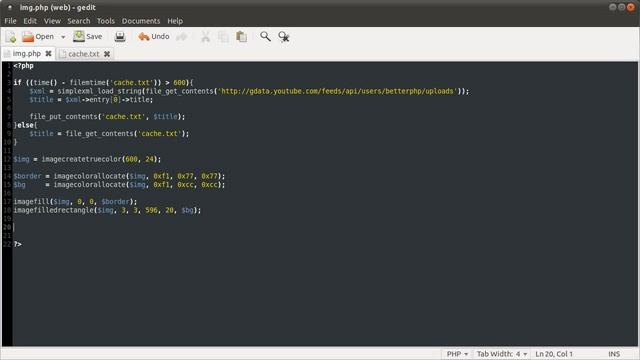Click the Print icon in the toolbar
640x360 pixels.
pyautogui.click(x=120, y=37)
